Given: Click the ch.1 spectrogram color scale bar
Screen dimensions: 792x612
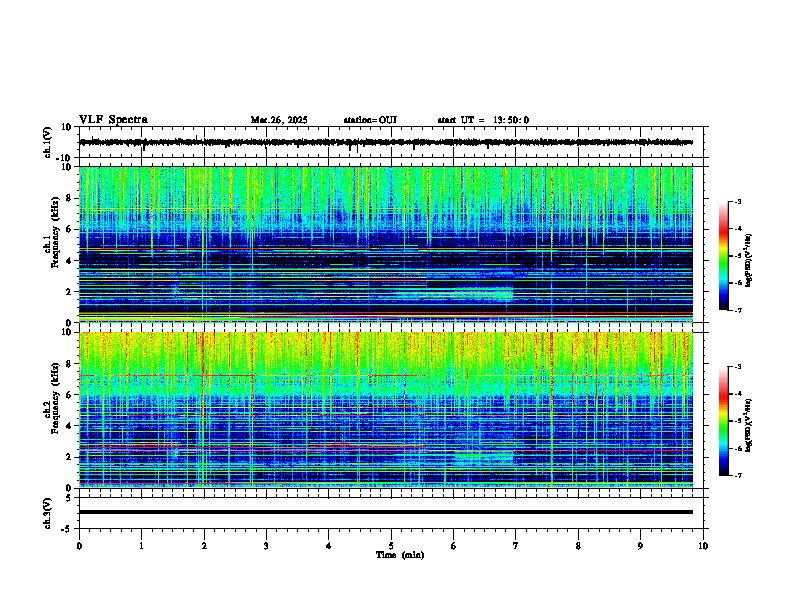Looking at the screenshot, I should [x=723, y=256].
